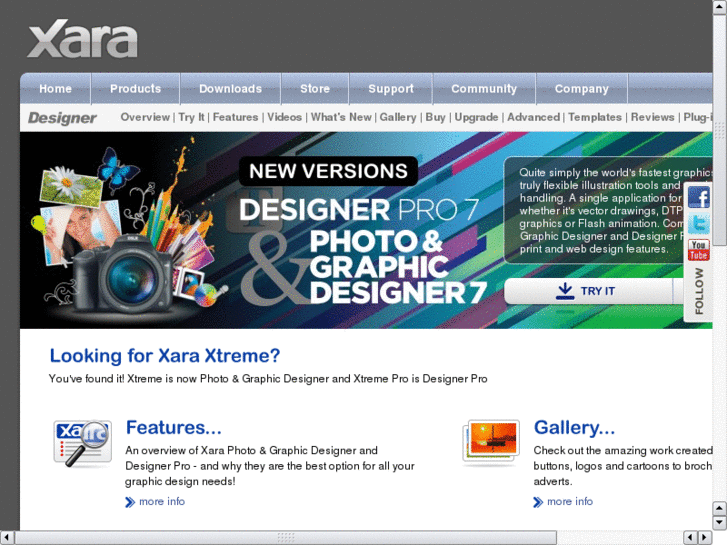Click arrow icon beside Gallery more info
727x545 pixels.
pyautogui.click(x=538, y=502)
